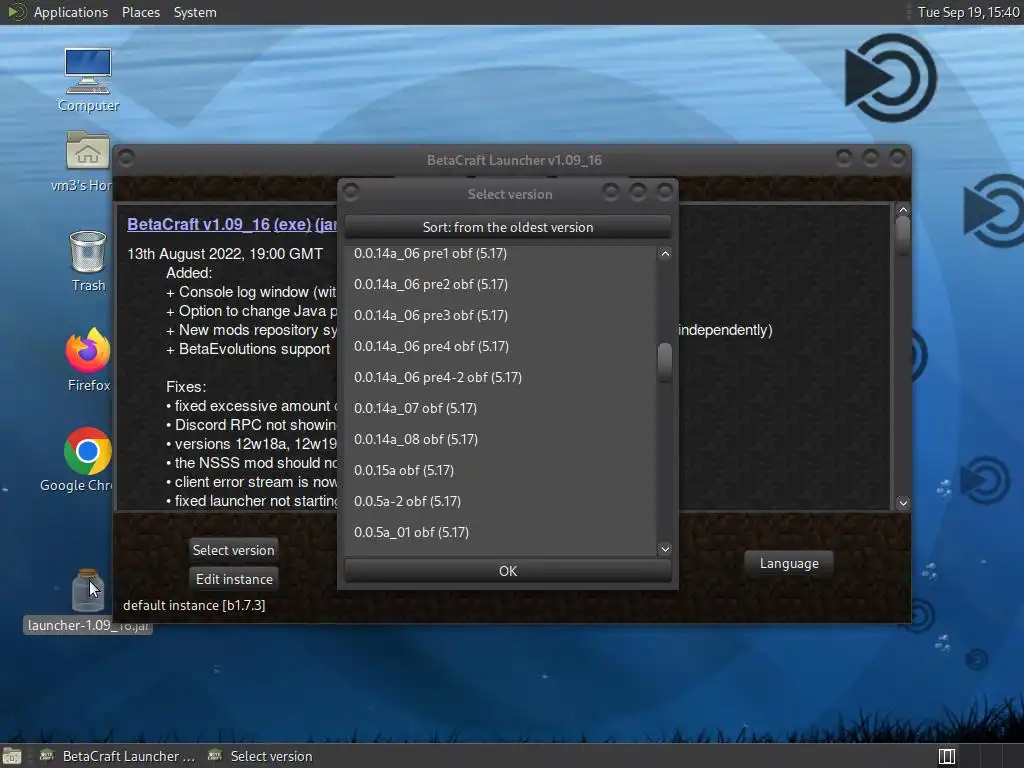Switch to BetaCraft Launcher taskbar entry
1024x768 pixels.
(x=118, y=756)
